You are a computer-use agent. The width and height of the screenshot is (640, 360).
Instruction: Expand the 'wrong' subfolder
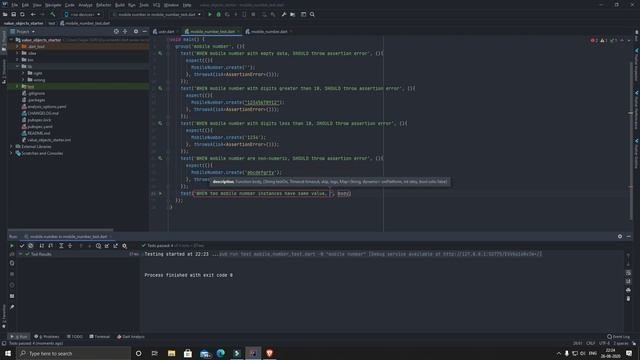[23, 80]
